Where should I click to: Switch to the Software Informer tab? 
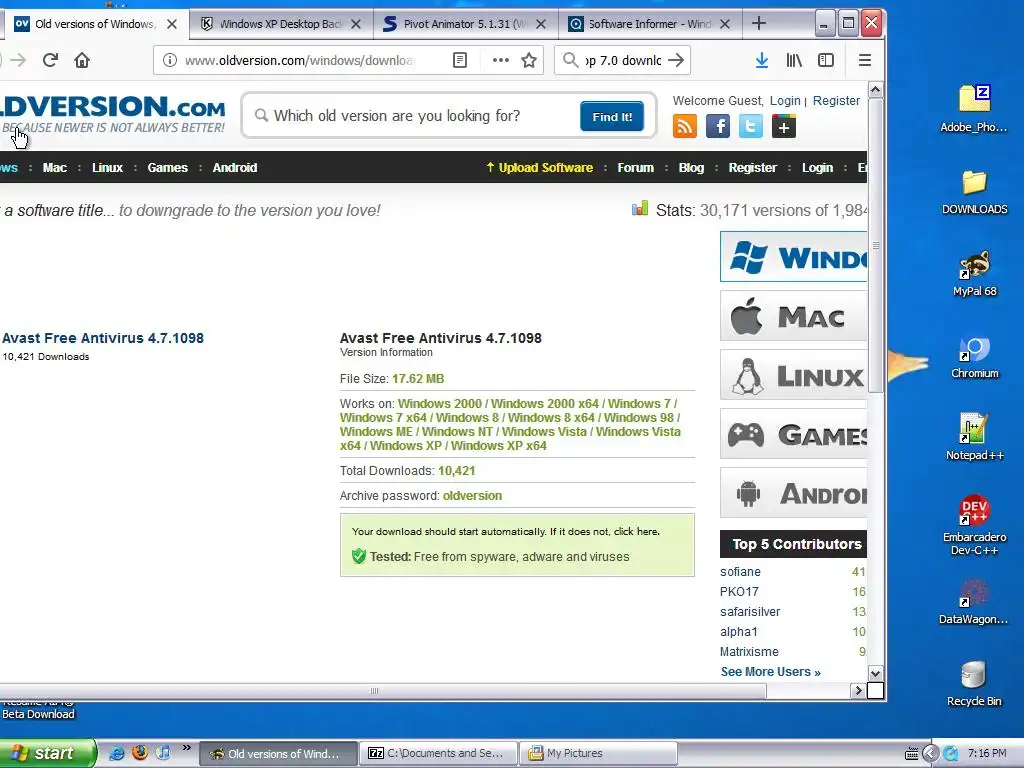(650, 24)
